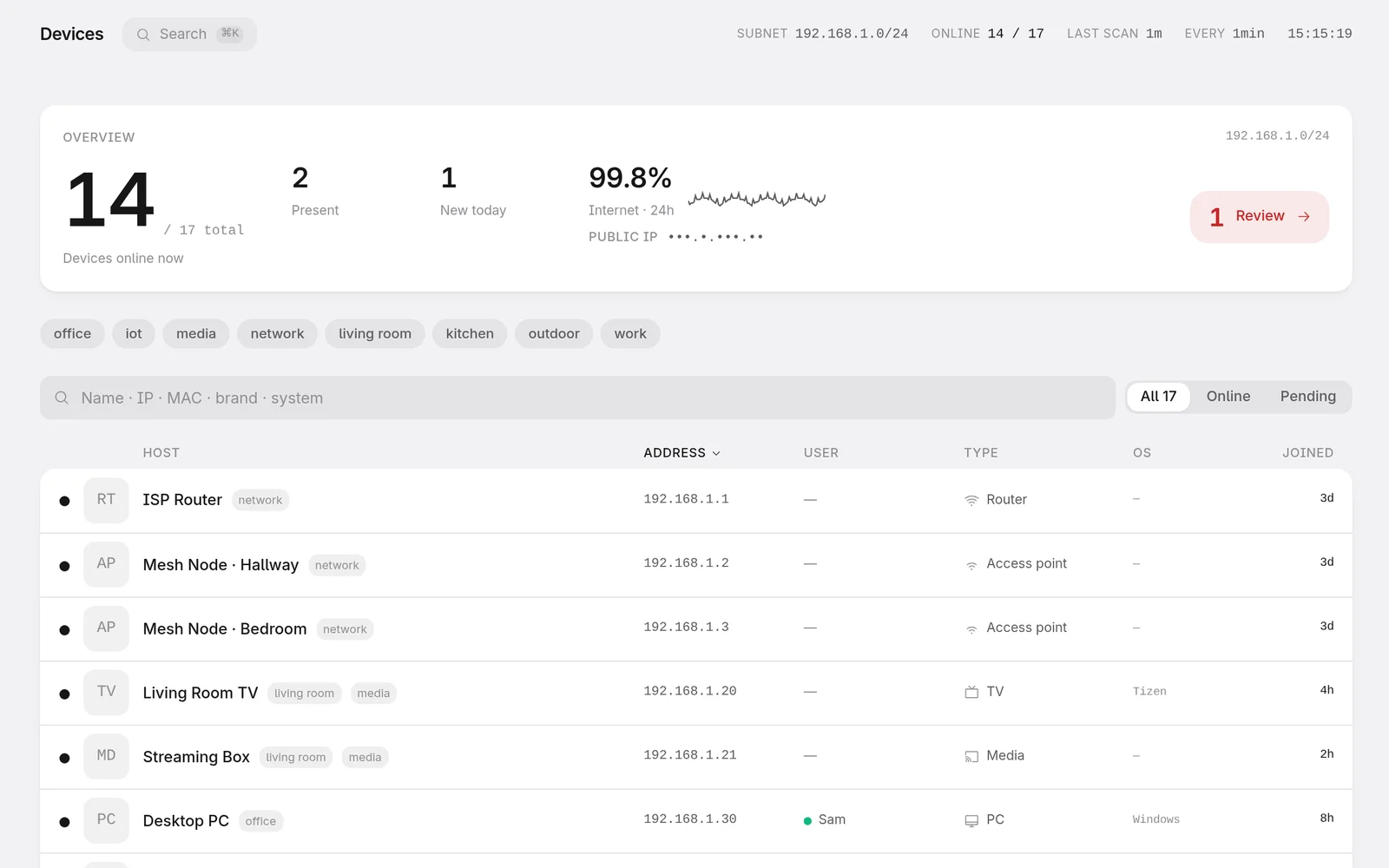Click the RT avatar for ISP Router
This screenshot has height=868, width=1389.
(106, 500)
